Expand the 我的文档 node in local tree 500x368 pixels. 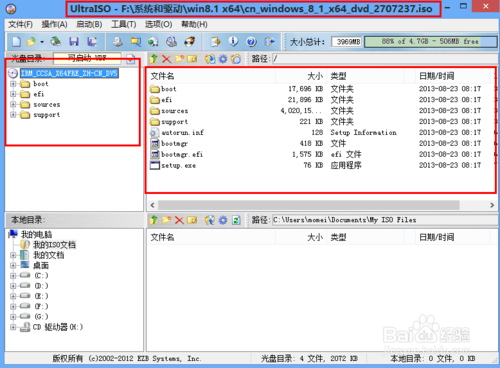click(x=13, y=255)
